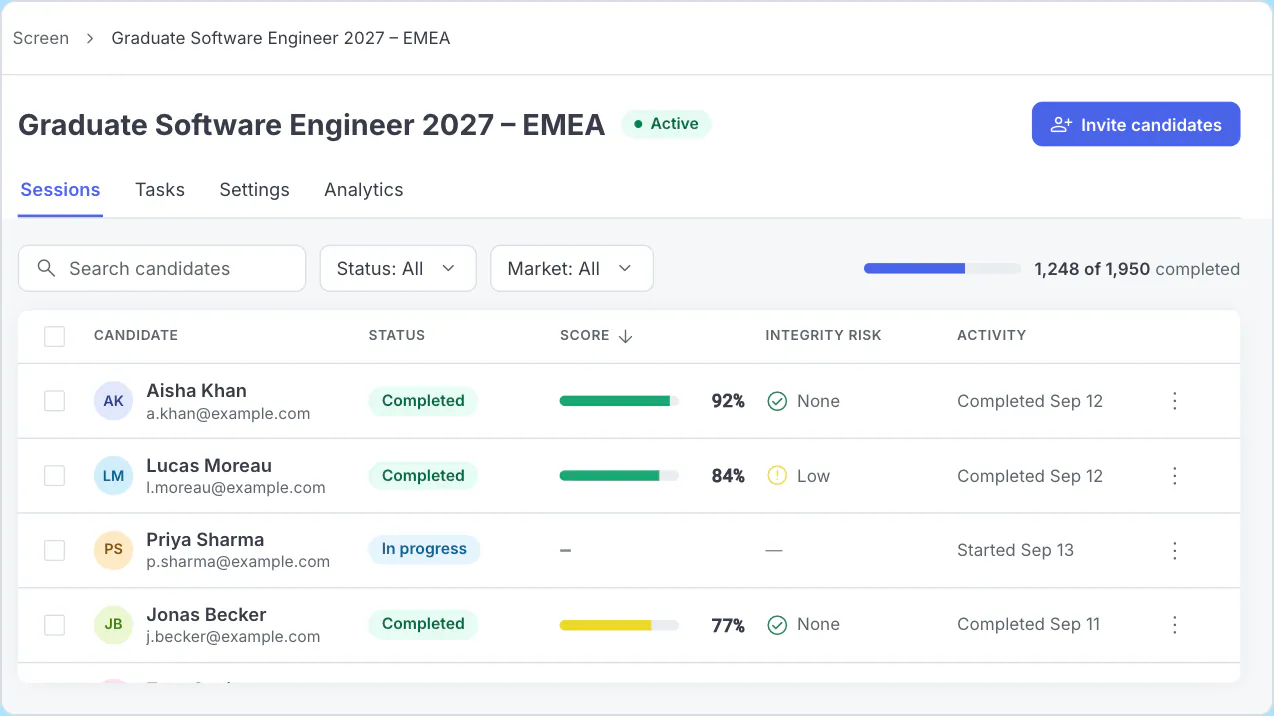Click the Invite candidates button

(1136, 125)
